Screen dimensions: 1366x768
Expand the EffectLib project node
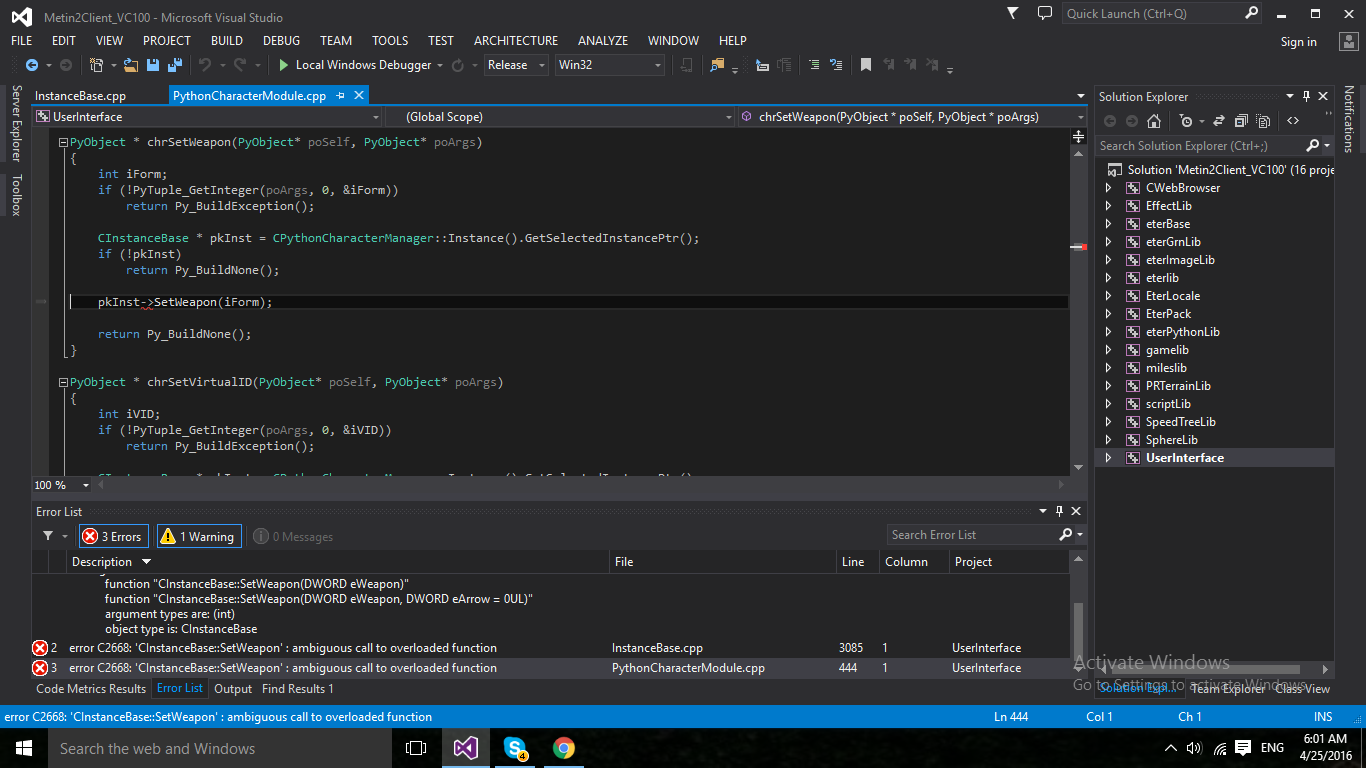pyautogui.click(x=1108, y=206)
